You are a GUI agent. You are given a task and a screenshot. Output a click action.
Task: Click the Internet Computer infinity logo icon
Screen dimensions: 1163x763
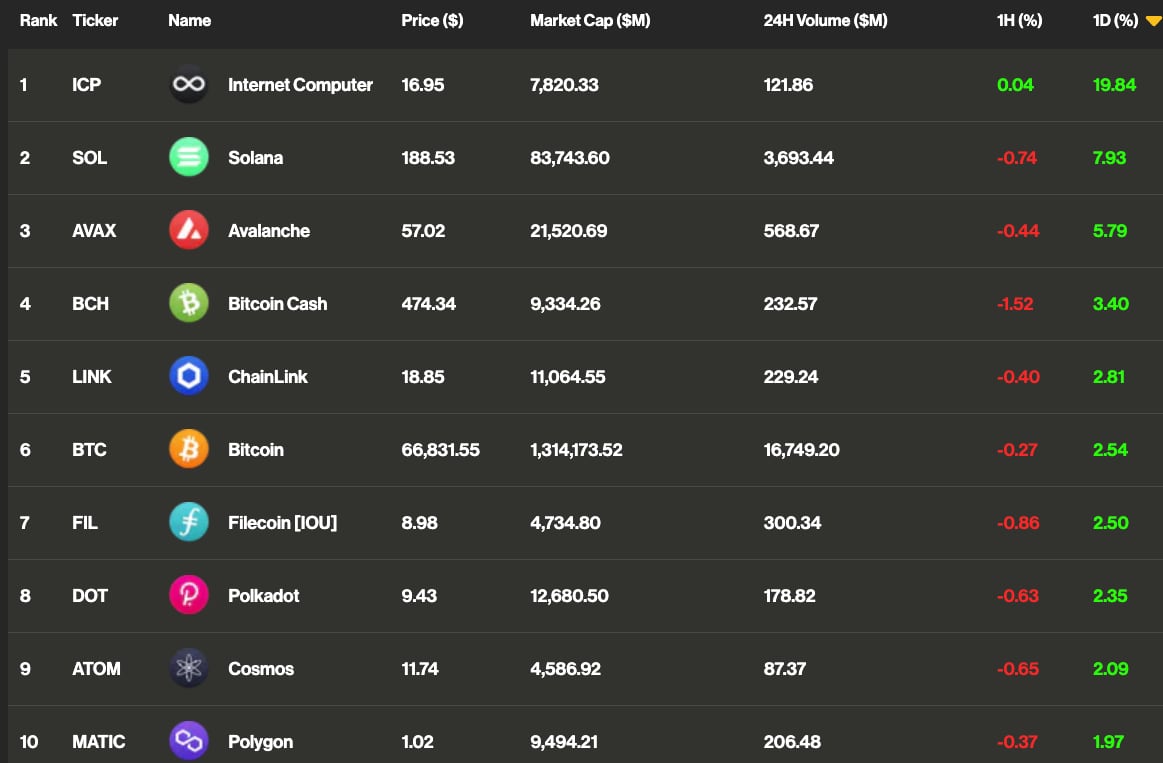click(188, 85)
